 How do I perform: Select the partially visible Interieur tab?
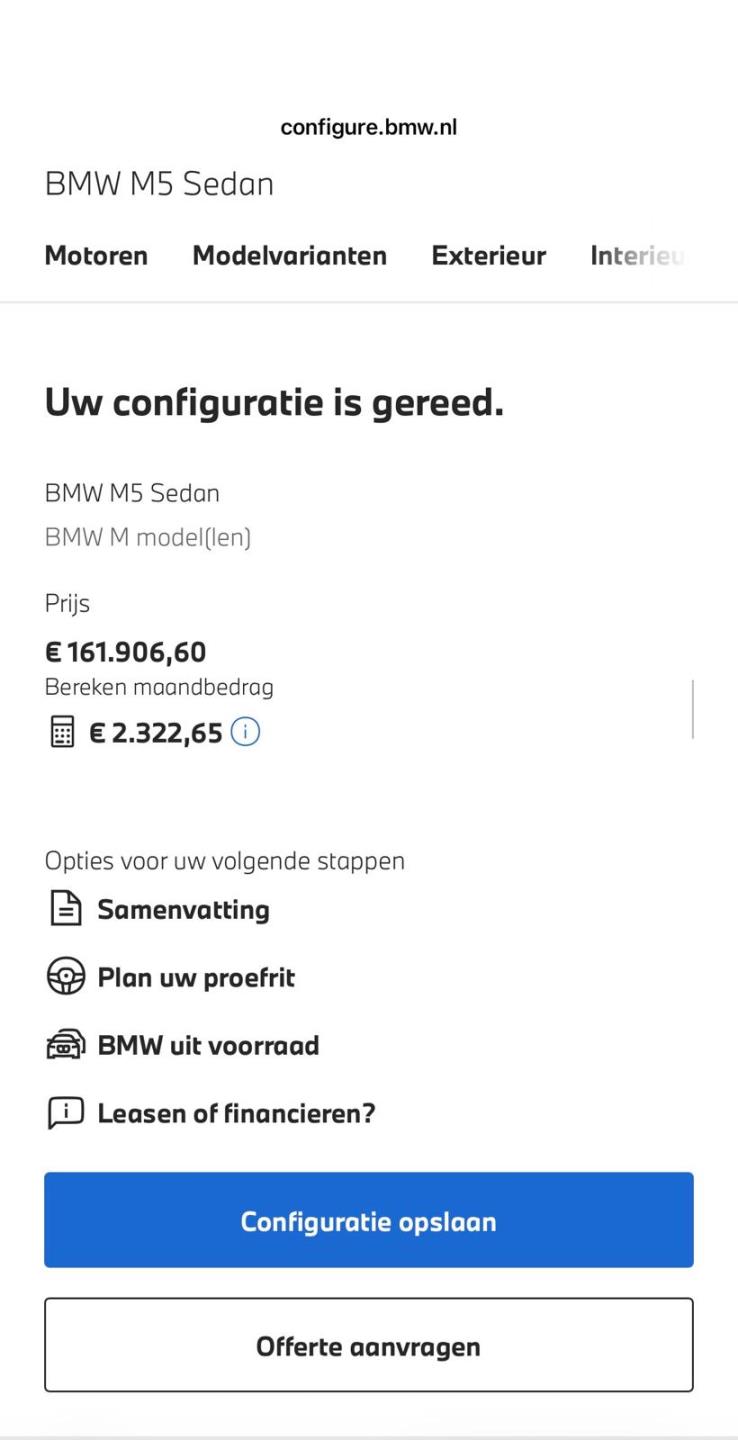point(638,256)
